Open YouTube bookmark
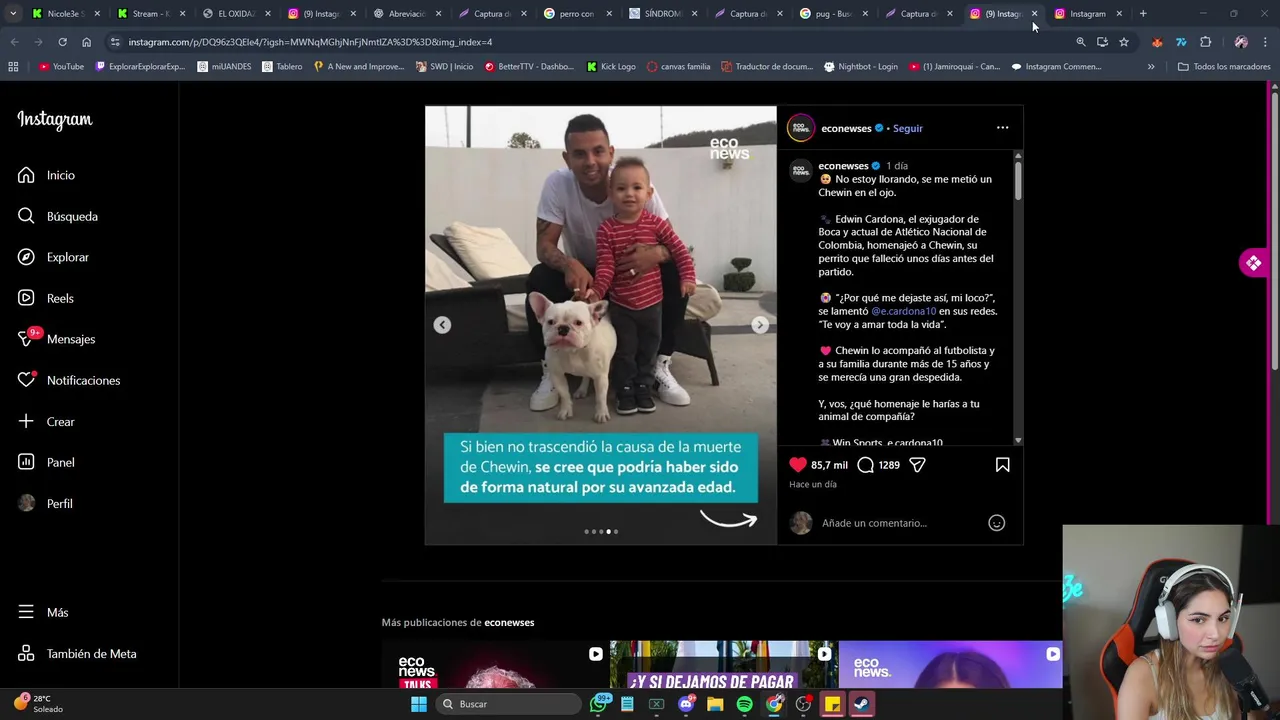Image resolution: width=1280 pixels, height=720 pixels. [61, 67]
